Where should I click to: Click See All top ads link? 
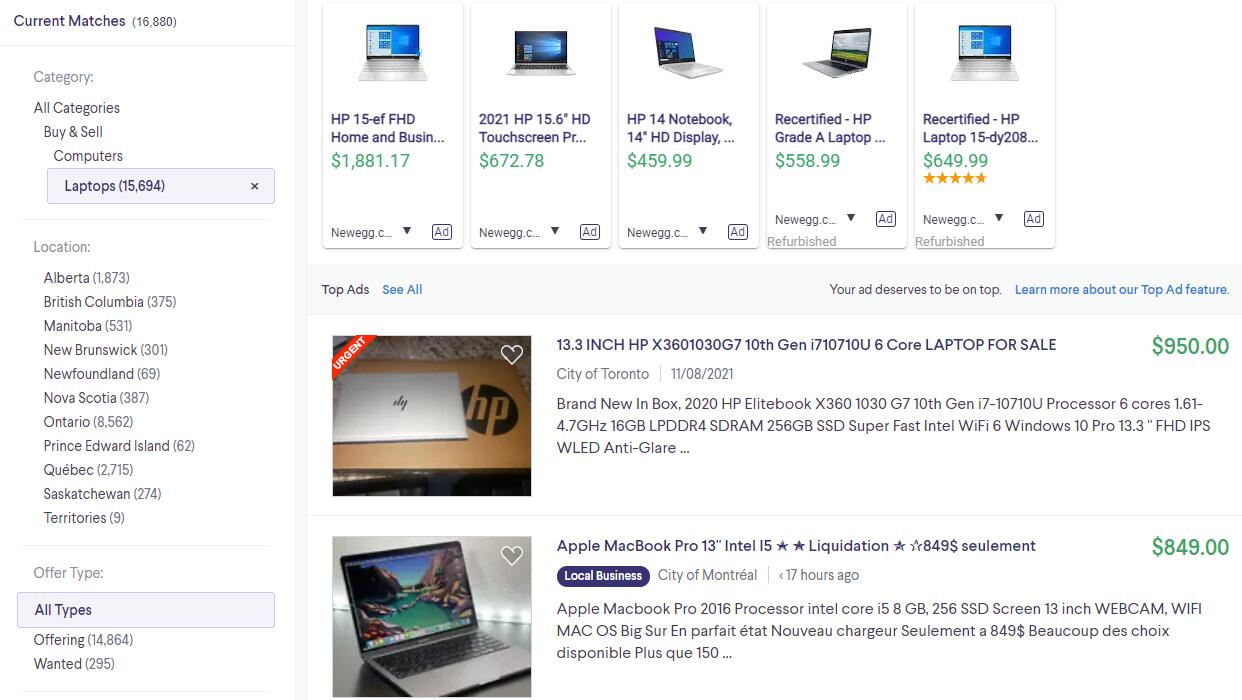click(x=402, y=290)
